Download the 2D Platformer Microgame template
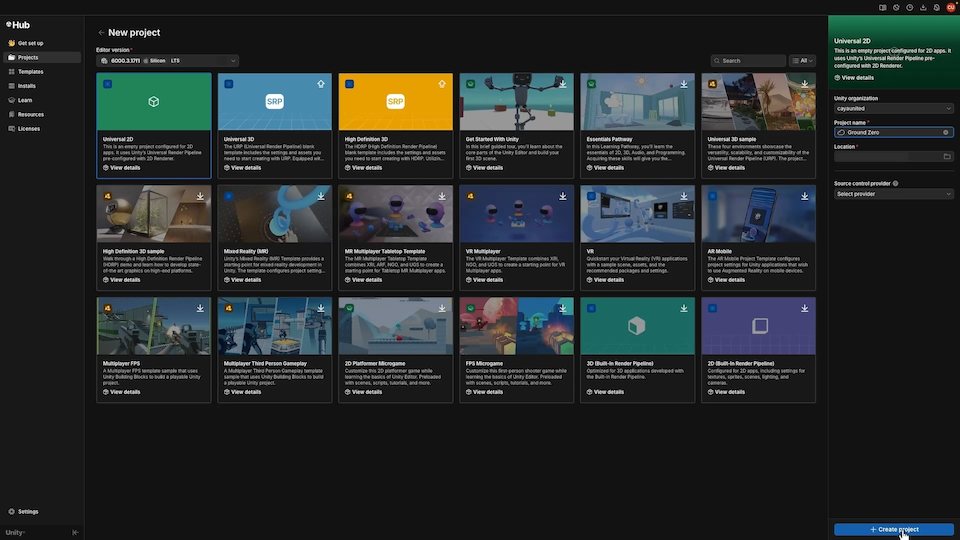Screen dimensions: 960x540 click(x=442, y=308)
